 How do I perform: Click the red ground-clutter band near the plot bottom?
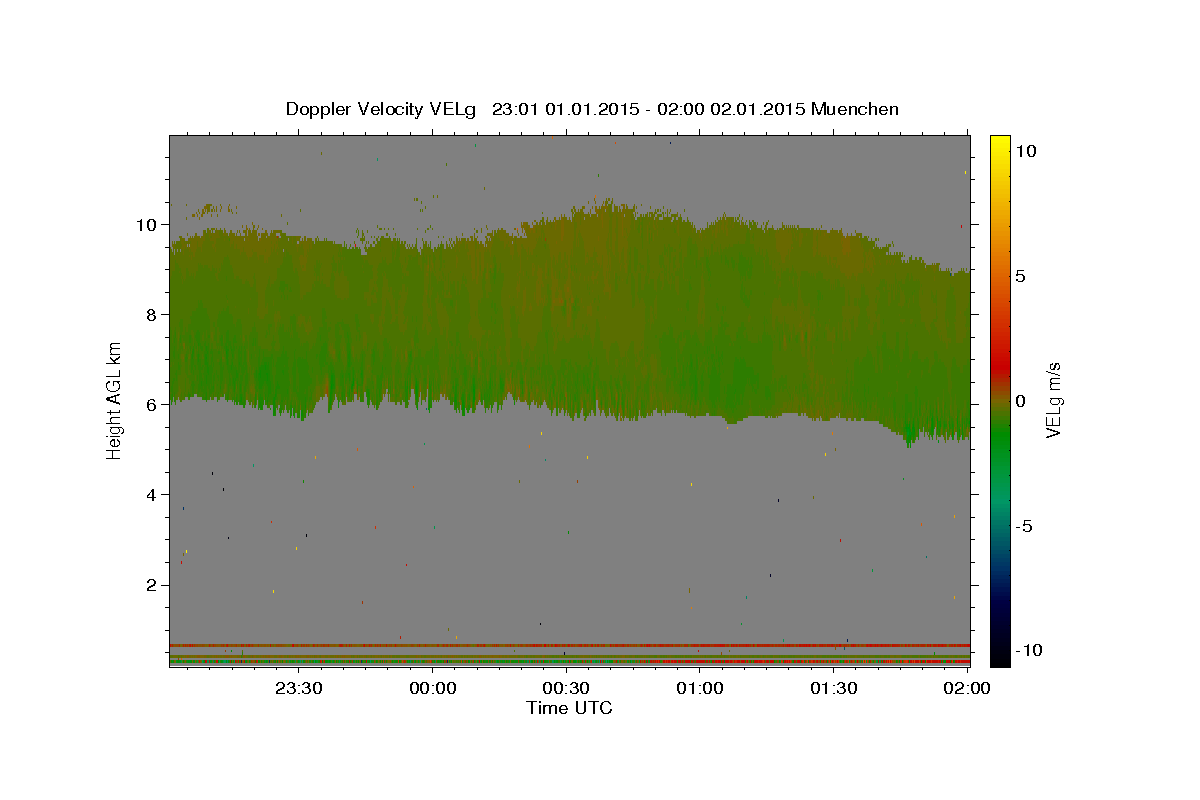(569, 646)
